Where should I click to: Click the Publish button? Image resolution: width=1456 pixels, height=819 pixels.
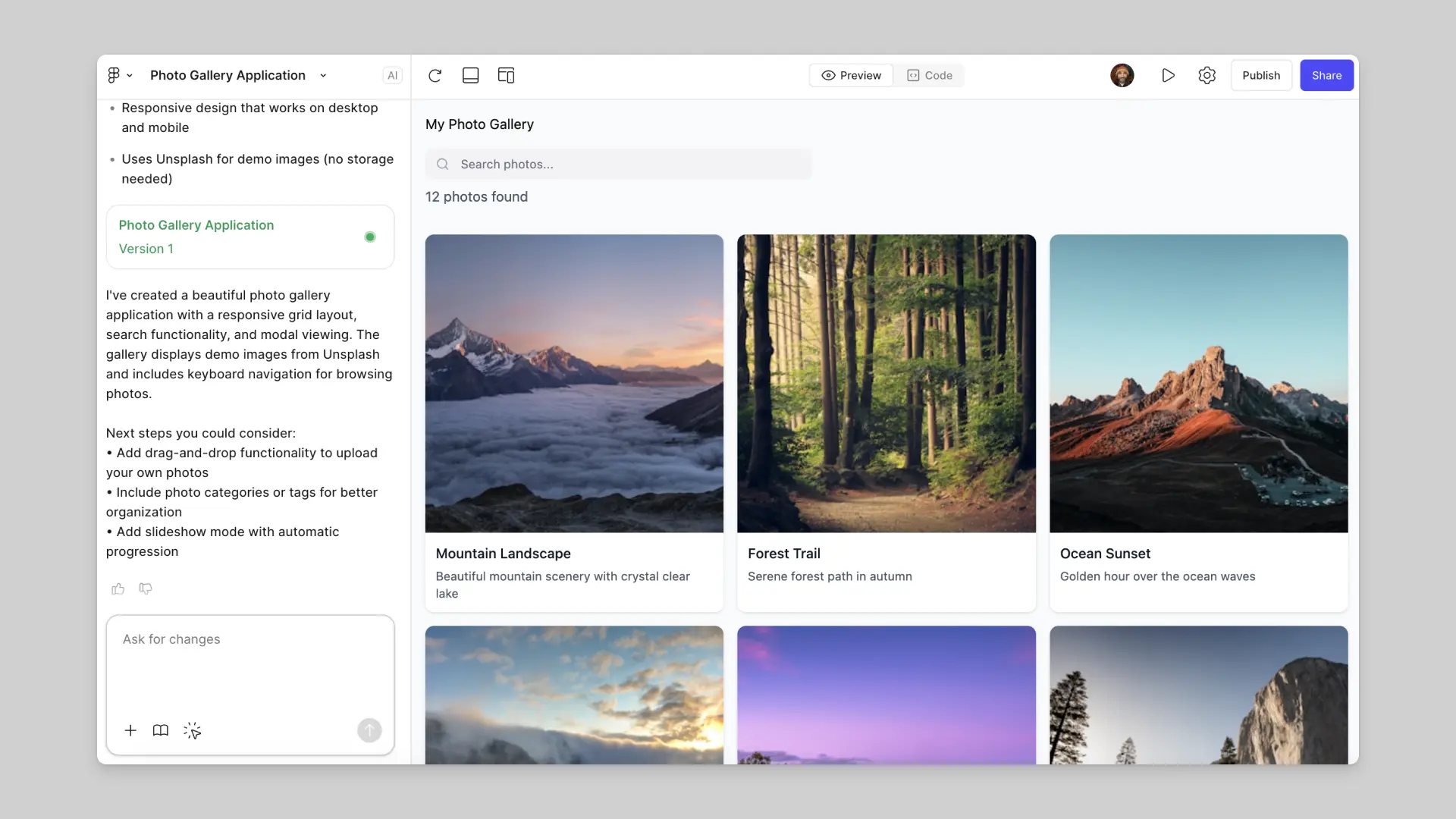point(1261,75)
